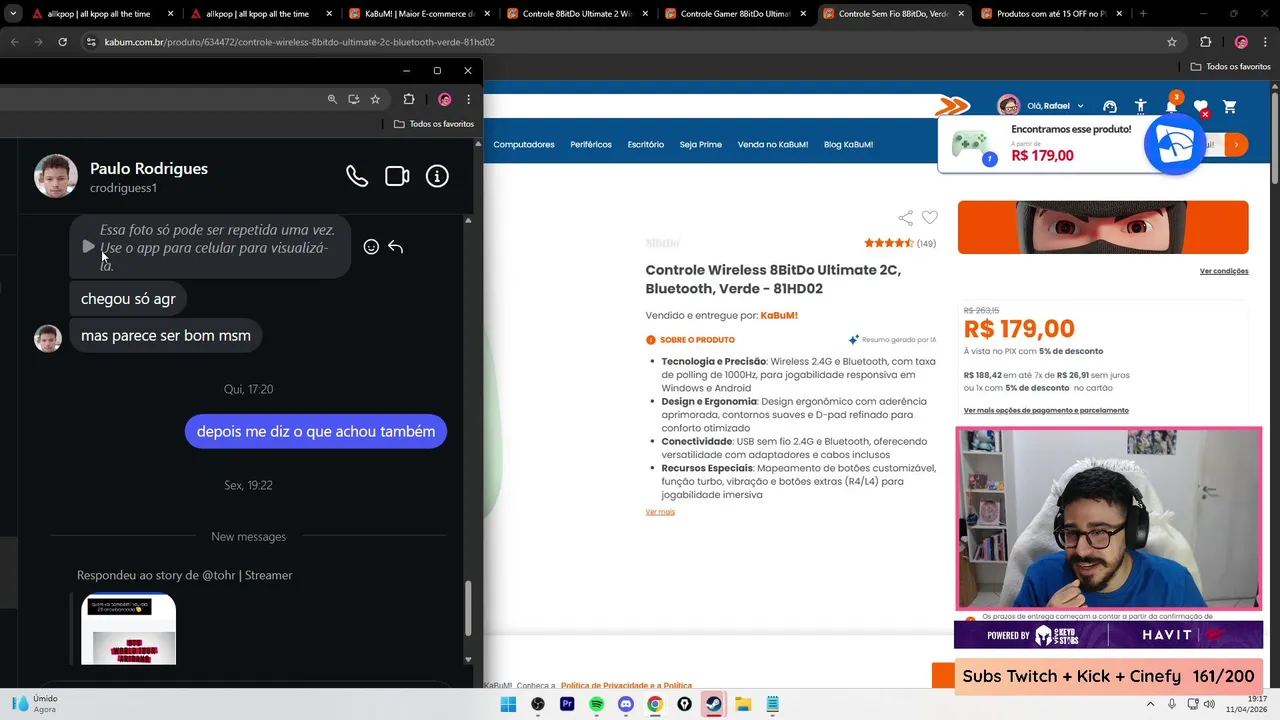Image resolution: width=1280 pixels, height=720 pixels.
Task: Reload the KaBuM product page
Action: click(62, 42)
